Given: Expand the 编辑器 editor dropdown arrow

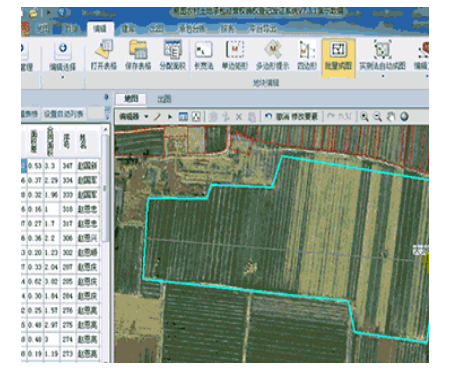Looking at the screenshot, I should click(x=146, y=117).
